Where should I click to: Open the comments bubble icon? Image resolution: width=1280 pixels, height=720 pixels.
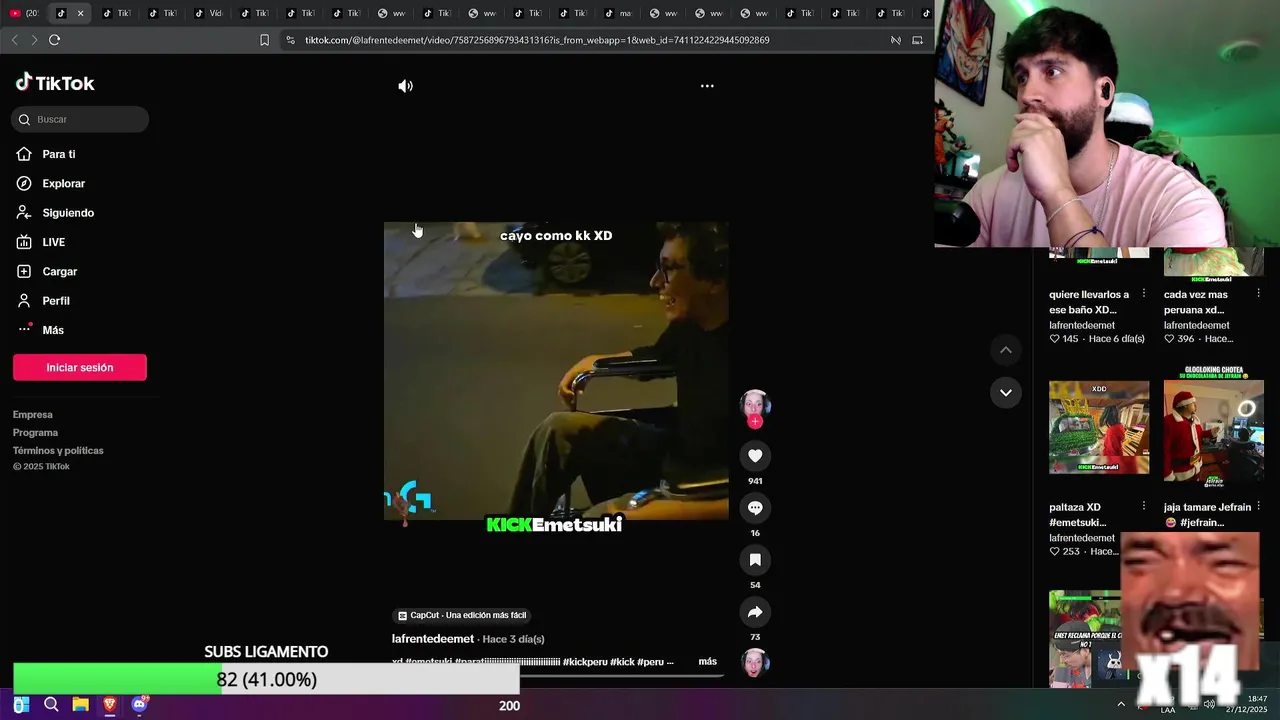[x=755, y=508]
